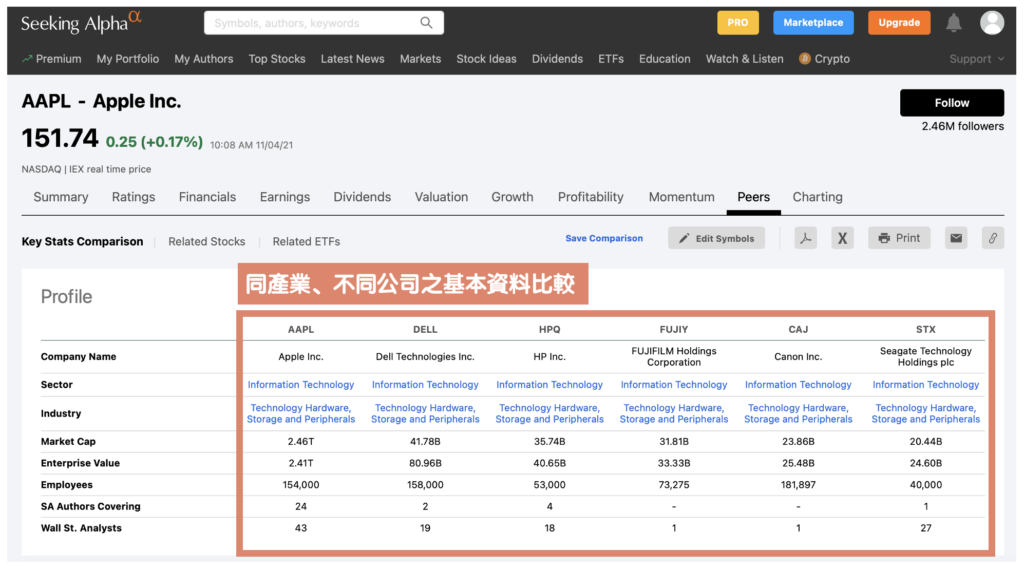Open the notifications bell
1024x569 pixels.
tap(953, 23)
